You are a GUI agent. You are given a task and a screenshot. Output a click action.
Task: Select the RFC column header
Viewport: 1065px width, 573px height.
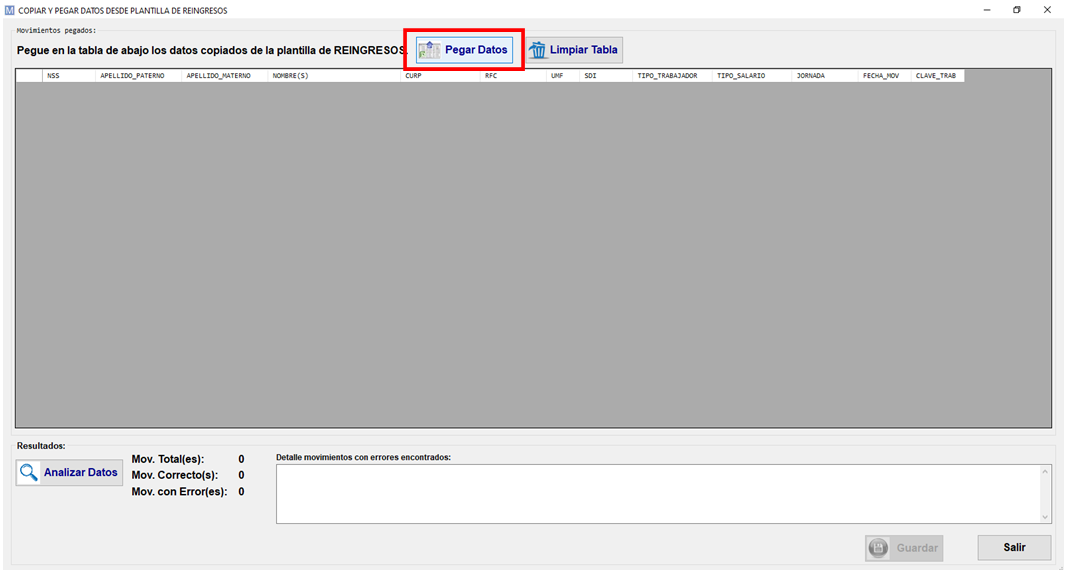513,76
